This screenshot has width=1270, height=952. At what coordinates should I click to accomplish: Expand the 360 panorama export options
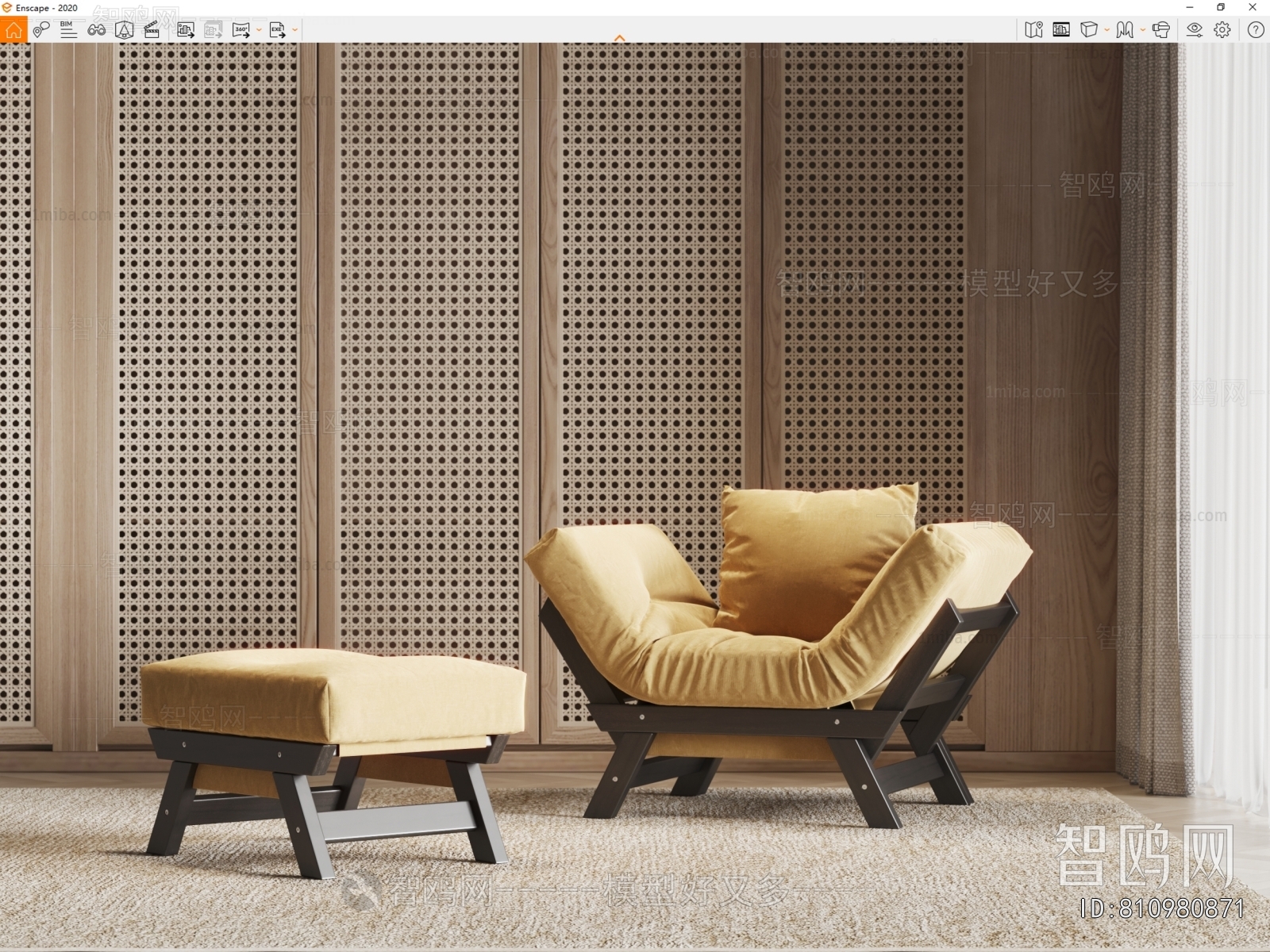259,30
